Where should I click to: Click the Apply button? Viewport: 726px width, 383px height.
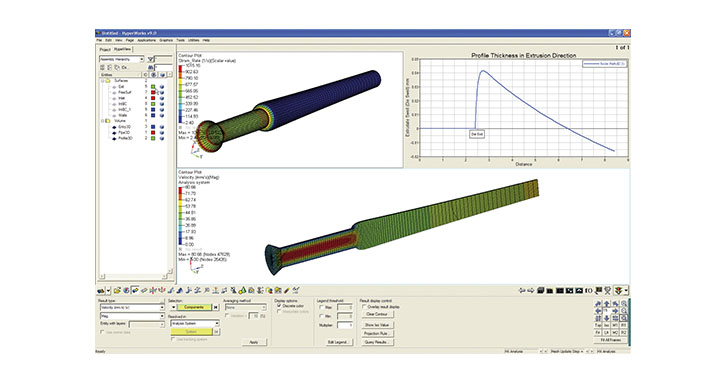tap(254, 342)
